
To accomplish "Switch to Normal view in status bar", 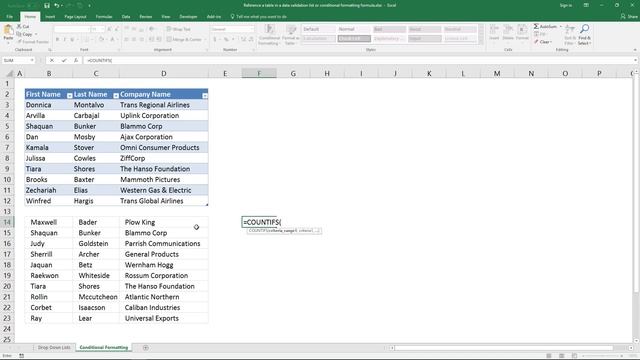I will [x=549, y=356].
